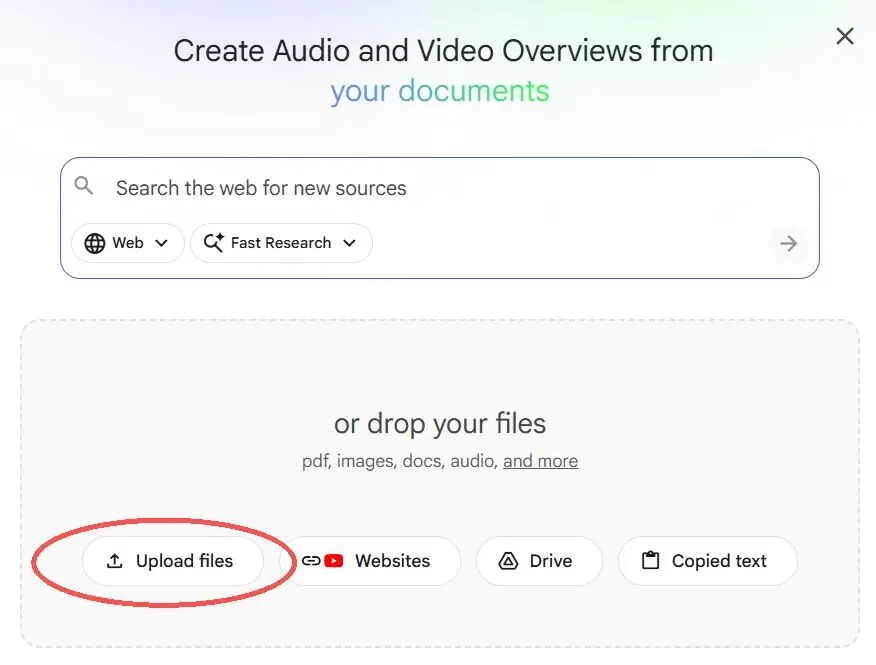Screen dimensions: 876x665
Task: Open the 'and more' file types link
Action: click(x=540, y=461)
